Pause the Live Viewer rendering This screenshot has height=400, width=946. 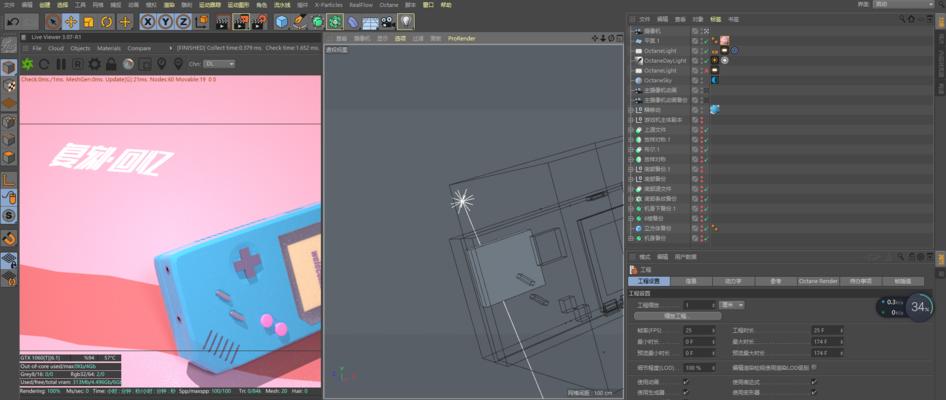61,63
